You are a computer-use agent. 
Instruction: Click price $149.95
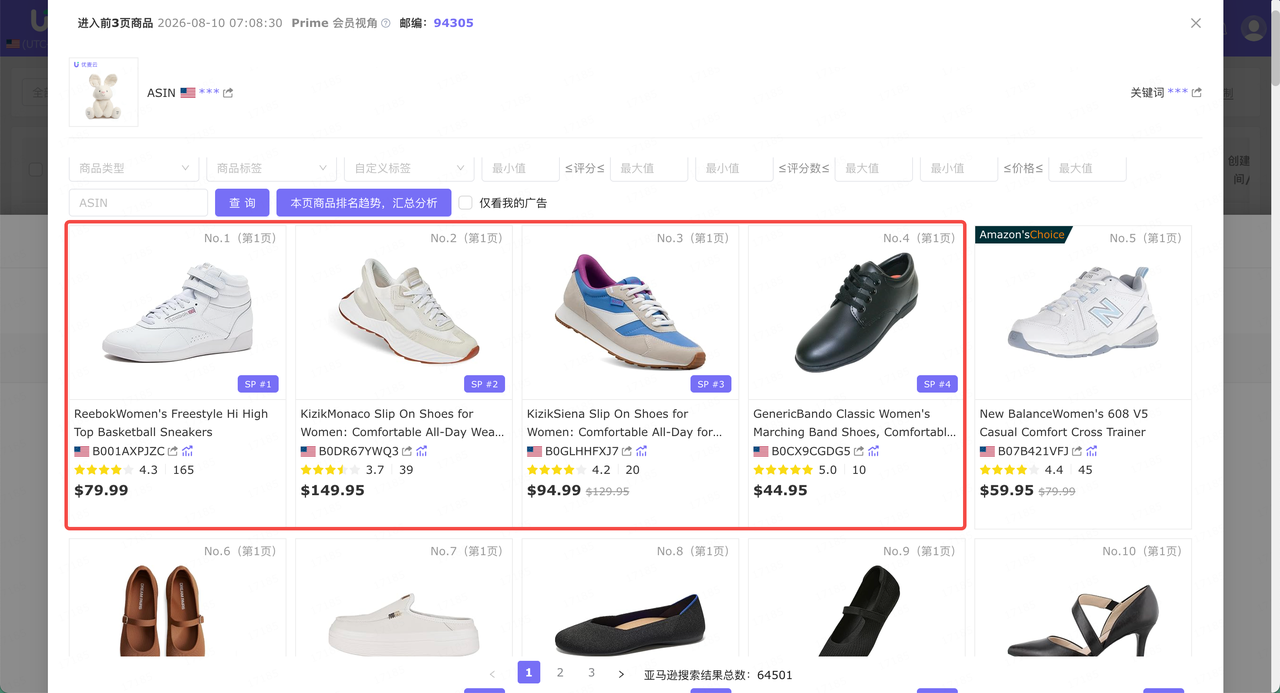(x=333, y=490)
